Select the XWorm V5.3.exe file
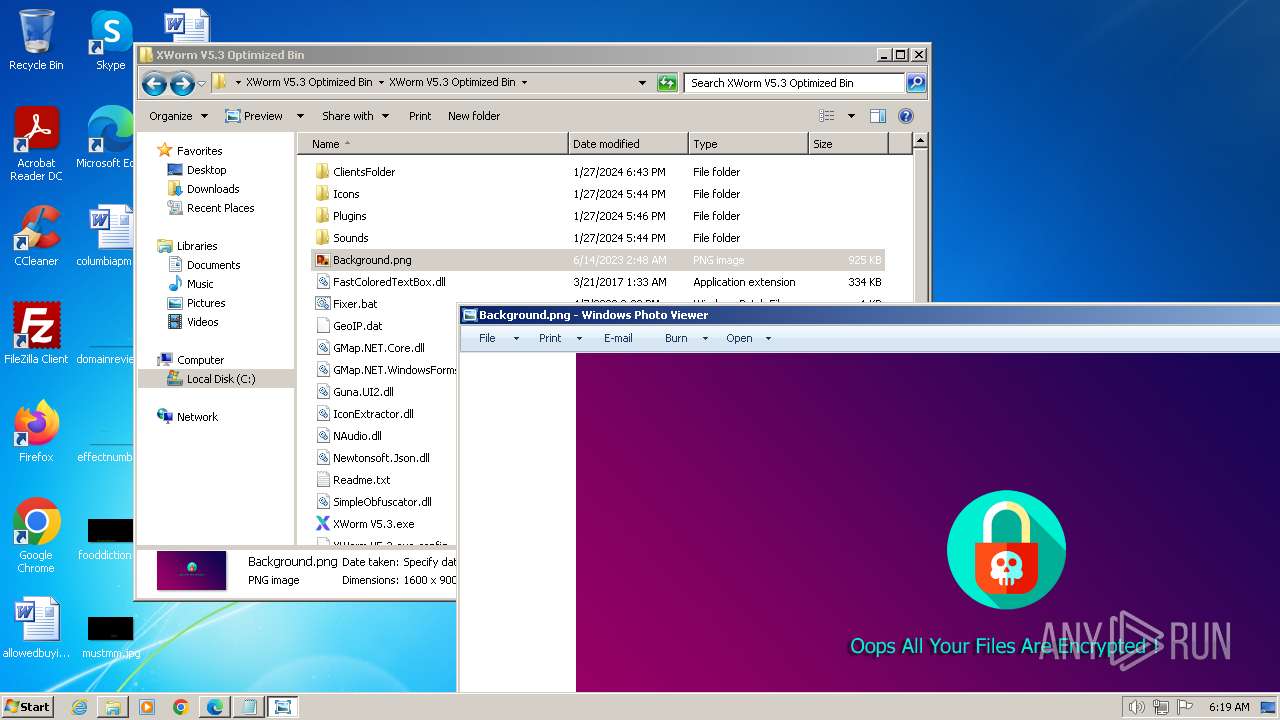The height and width of the screenshot is (720, 1280). point(373,524)
